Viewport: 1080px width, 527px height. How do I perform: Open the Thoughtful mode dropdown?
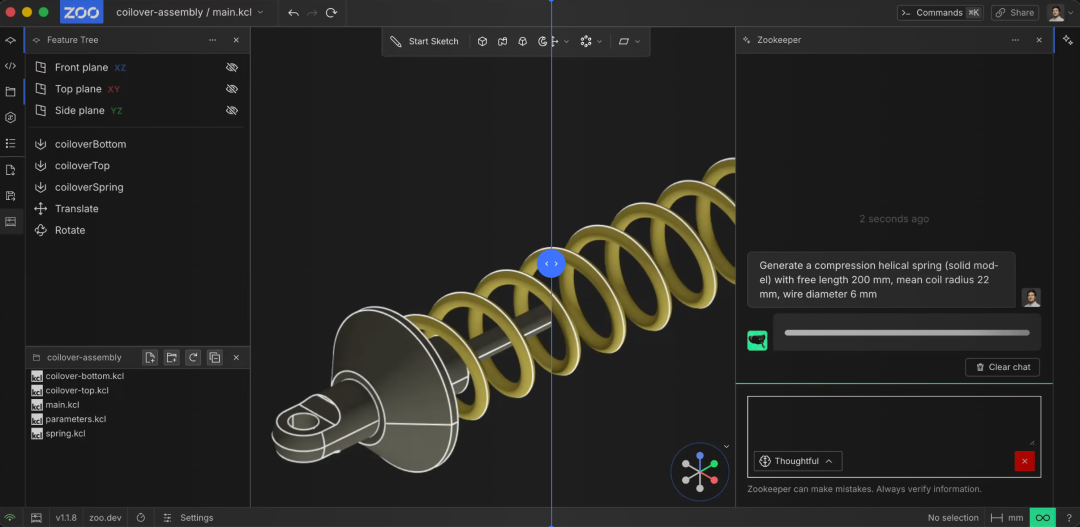point(798,461)
